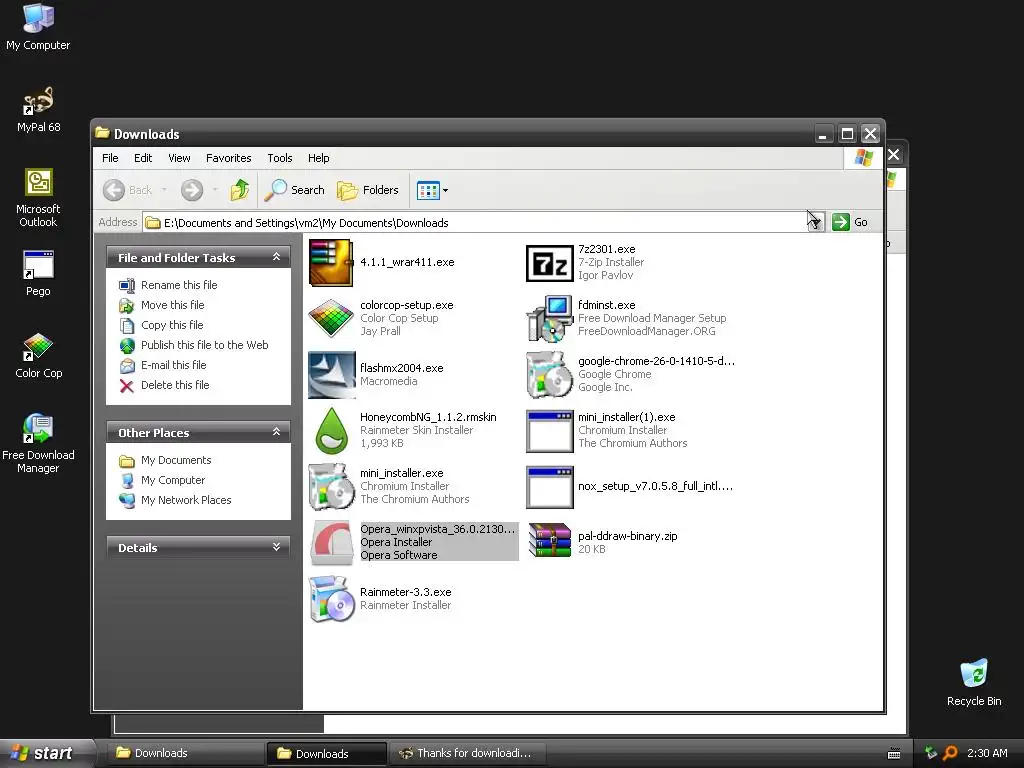Image resolution: width=1024 pixels, height=768 pixels.
Task: Click the orange magnifier tray icon
Action: [950, 753]
